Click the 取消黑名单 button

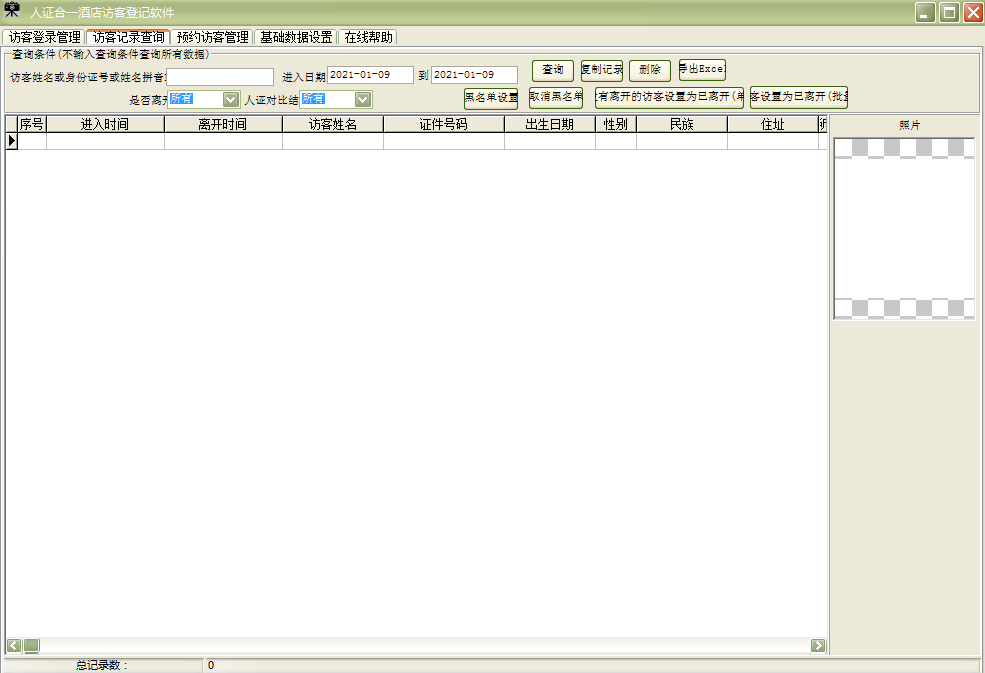(556, 97)
